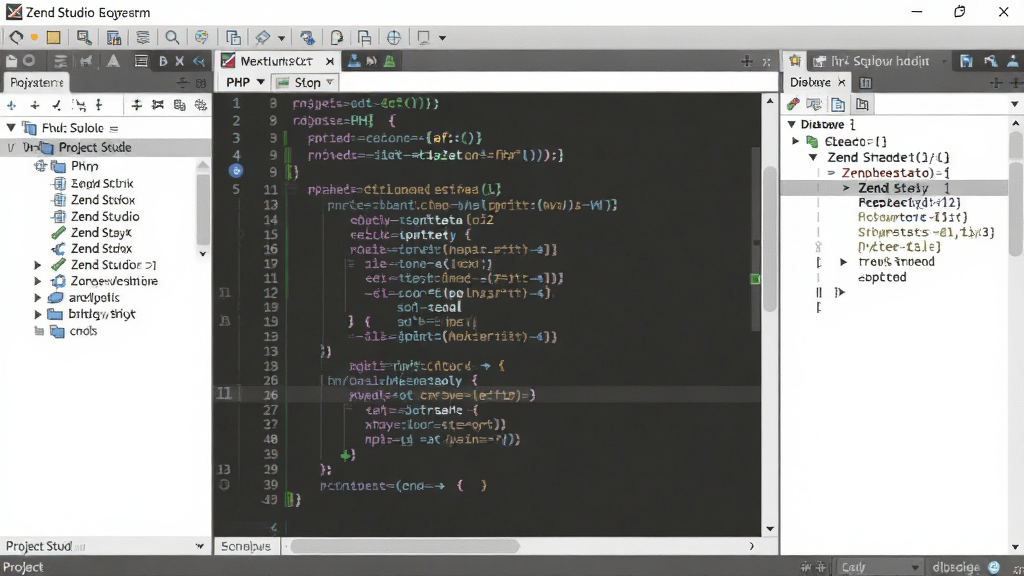
Task: Collapse the Fhul: Sulole tree node
Action: tap(11, 128)
